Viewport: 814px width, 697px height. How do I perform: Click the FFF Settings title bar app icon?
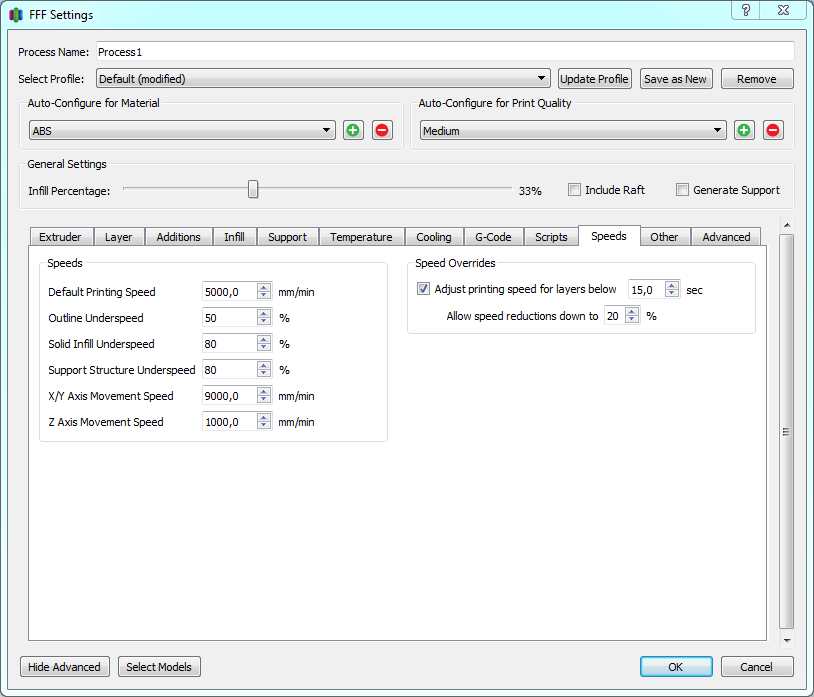pyautogui.click(x=16, y=15)
